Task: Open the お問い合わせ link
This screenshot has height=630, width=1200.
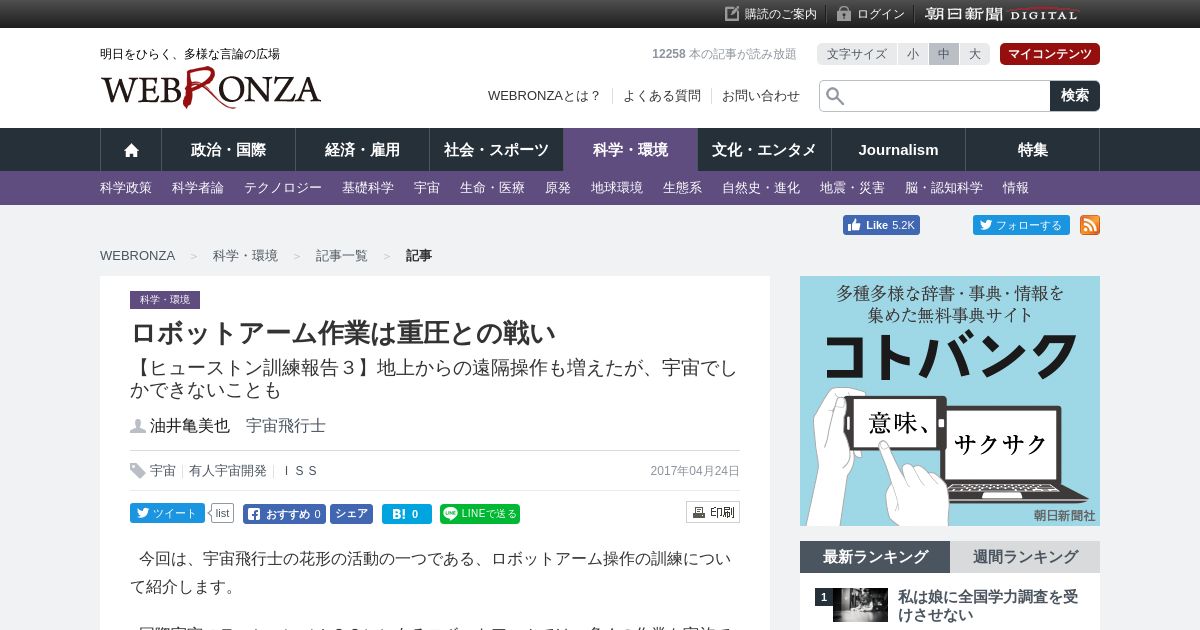Action: pos(761,96)
